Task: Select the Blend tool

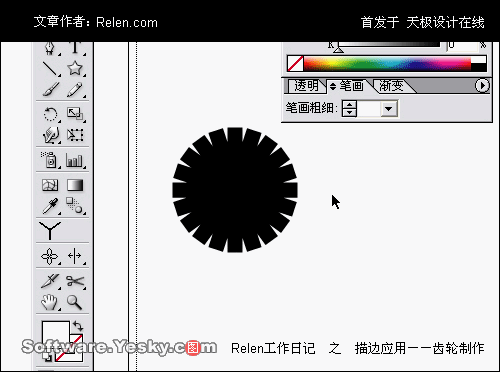Action: [75, 206]
